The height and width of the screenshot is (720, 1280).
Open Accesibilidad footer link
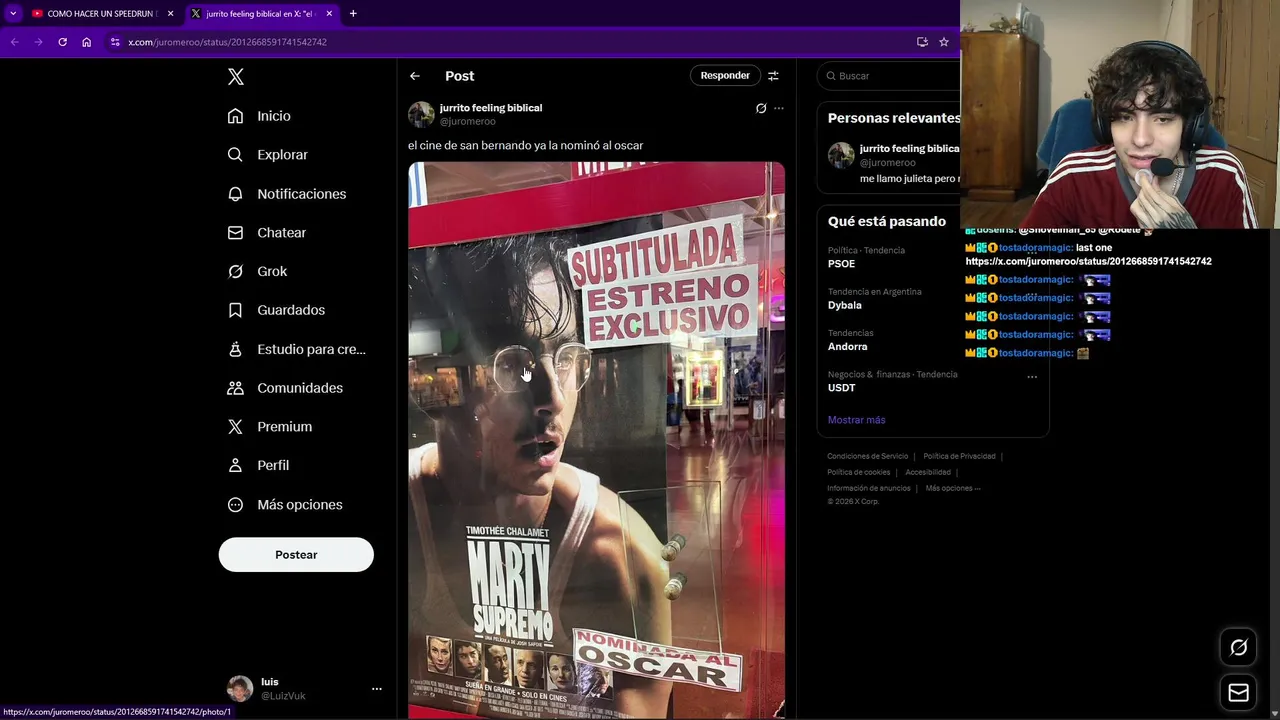tap(928, 472)
